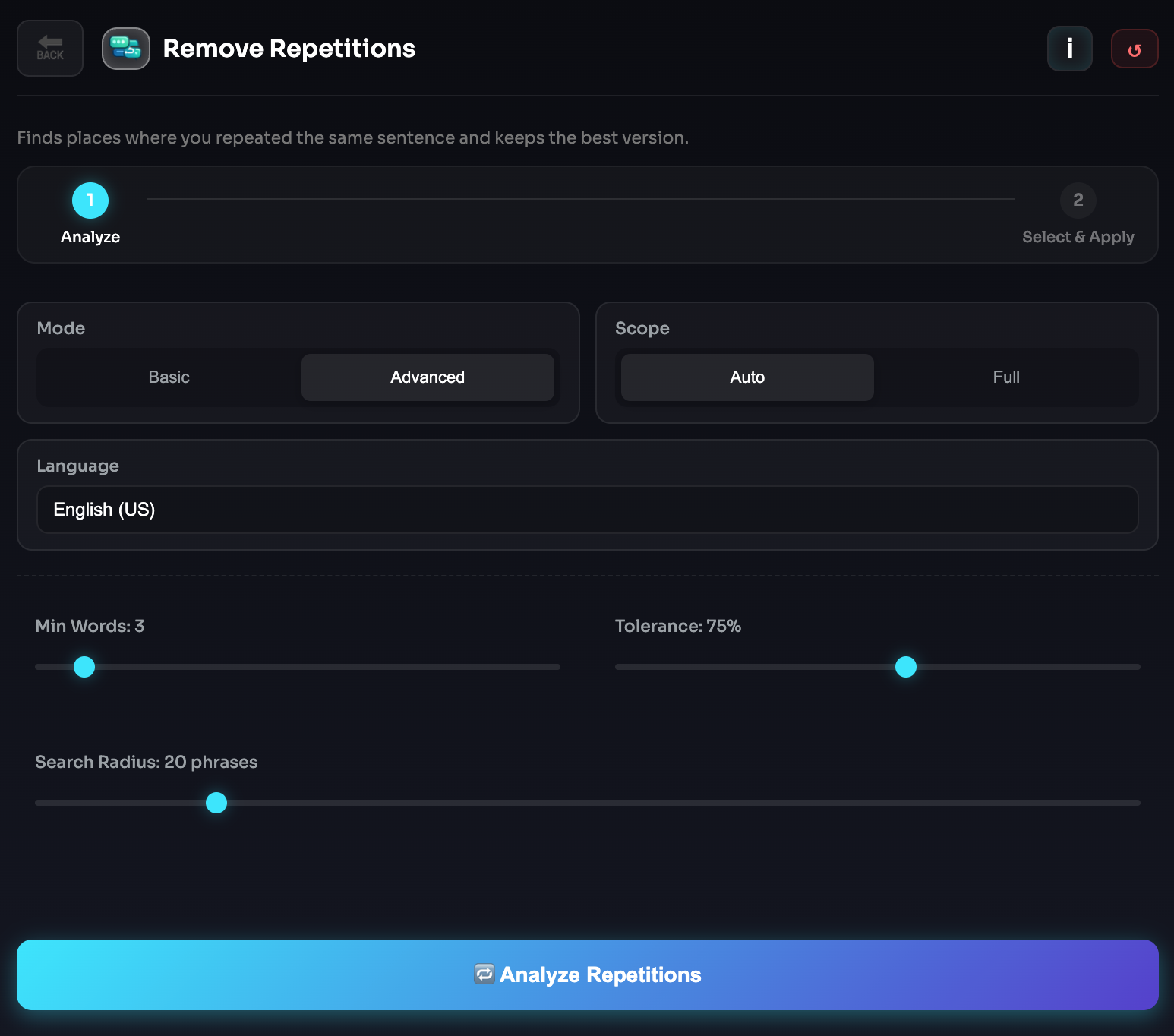Click the Language section label
Image resolution: width=1174 pixels, height=1036 pixels.
pos(77,466)
